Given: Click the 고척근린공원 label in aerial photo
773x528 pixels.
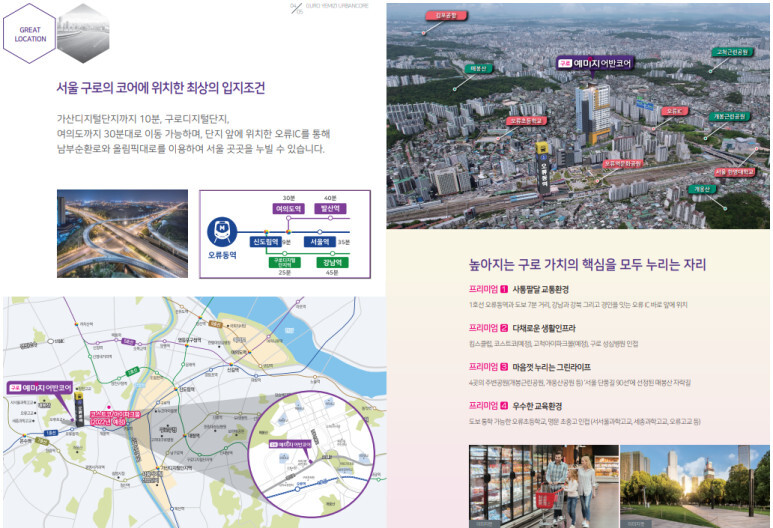Looking at the screenshot, I should pos(732,52).
